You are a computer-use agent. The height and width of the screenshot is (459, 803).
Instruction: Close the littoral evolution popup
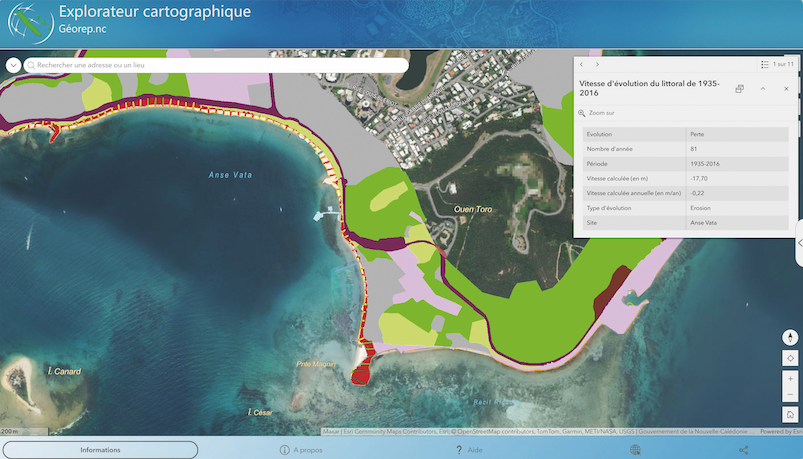[x=786, y=89]
